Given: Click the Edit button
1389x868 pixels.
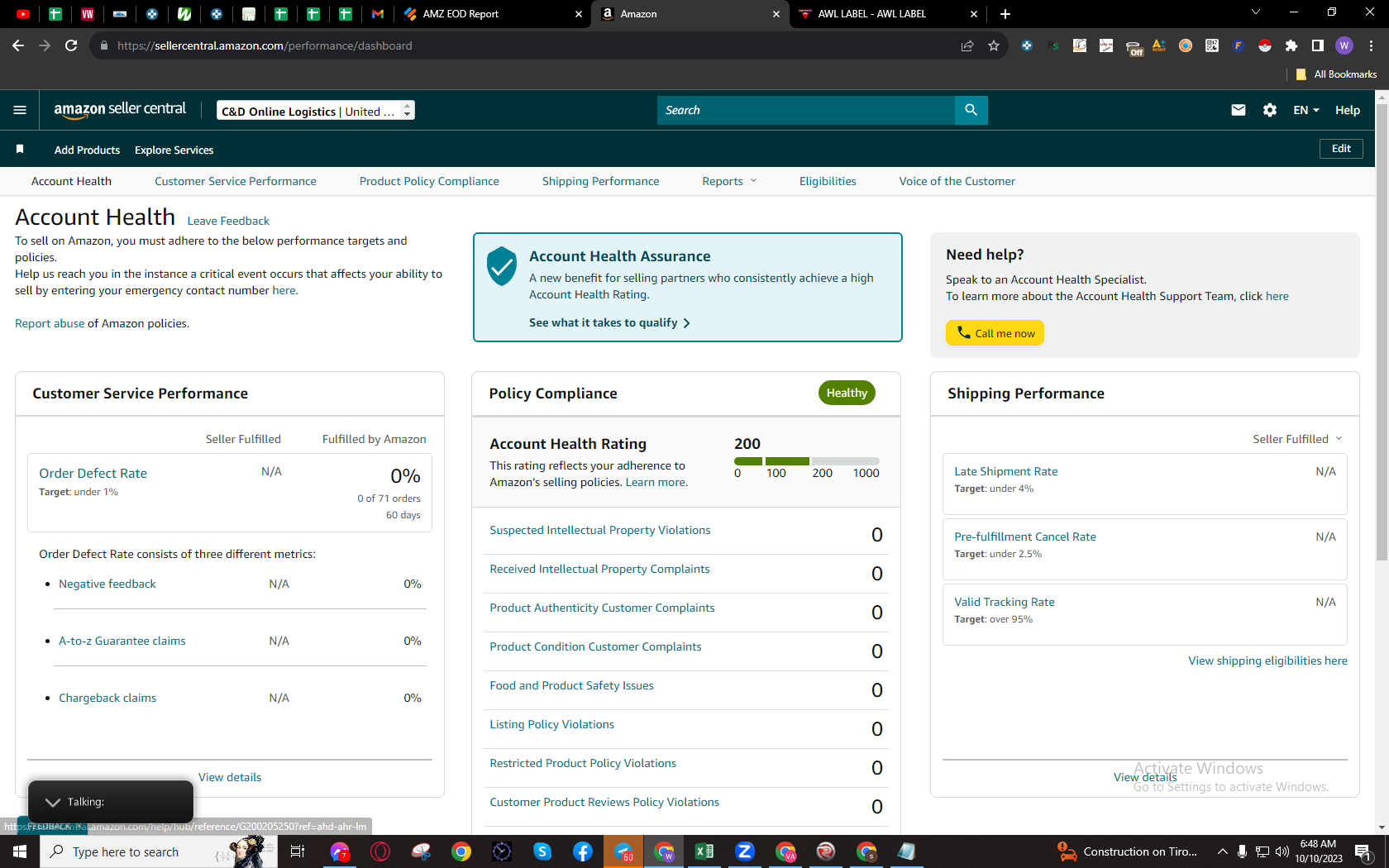Looking at the screenshot, I should [x=1341, y=149].
